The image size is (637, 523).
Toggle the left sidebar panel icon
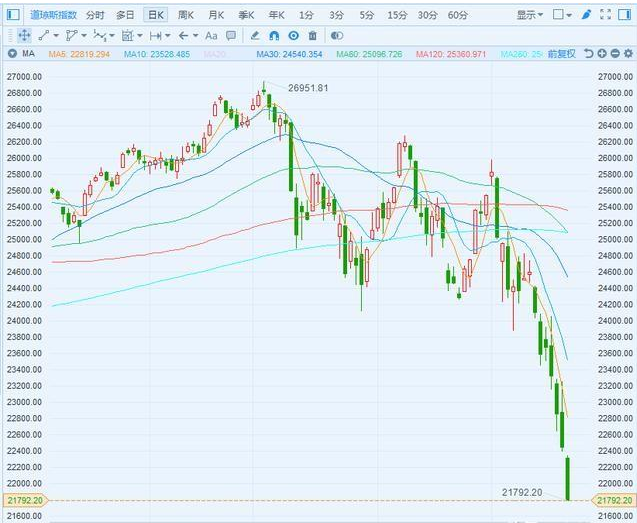tap(13, 15)
